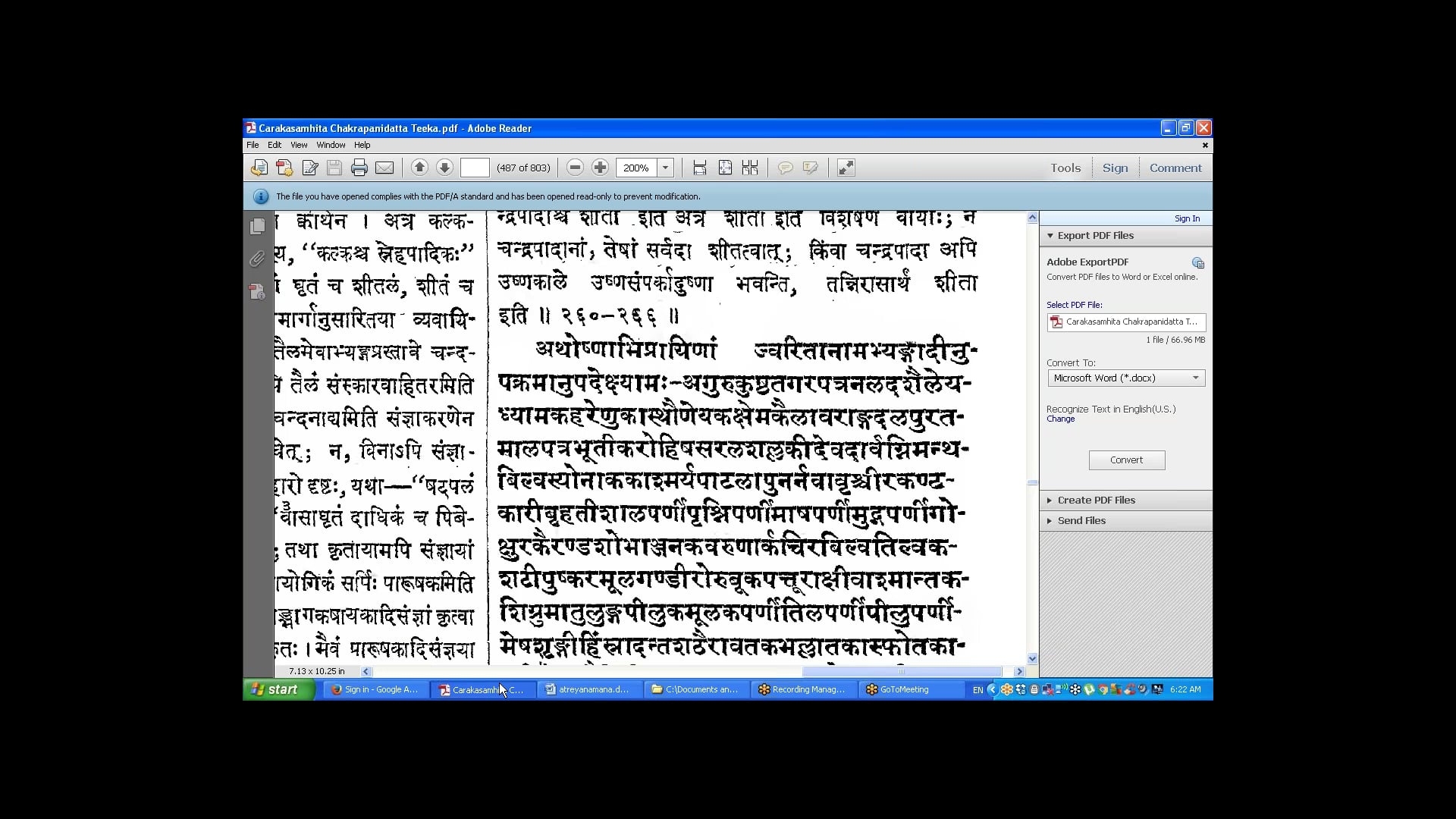1456x819 pixels.
Task: Expand the Create PDF Files section
Action: click(x=1096, y=500)
